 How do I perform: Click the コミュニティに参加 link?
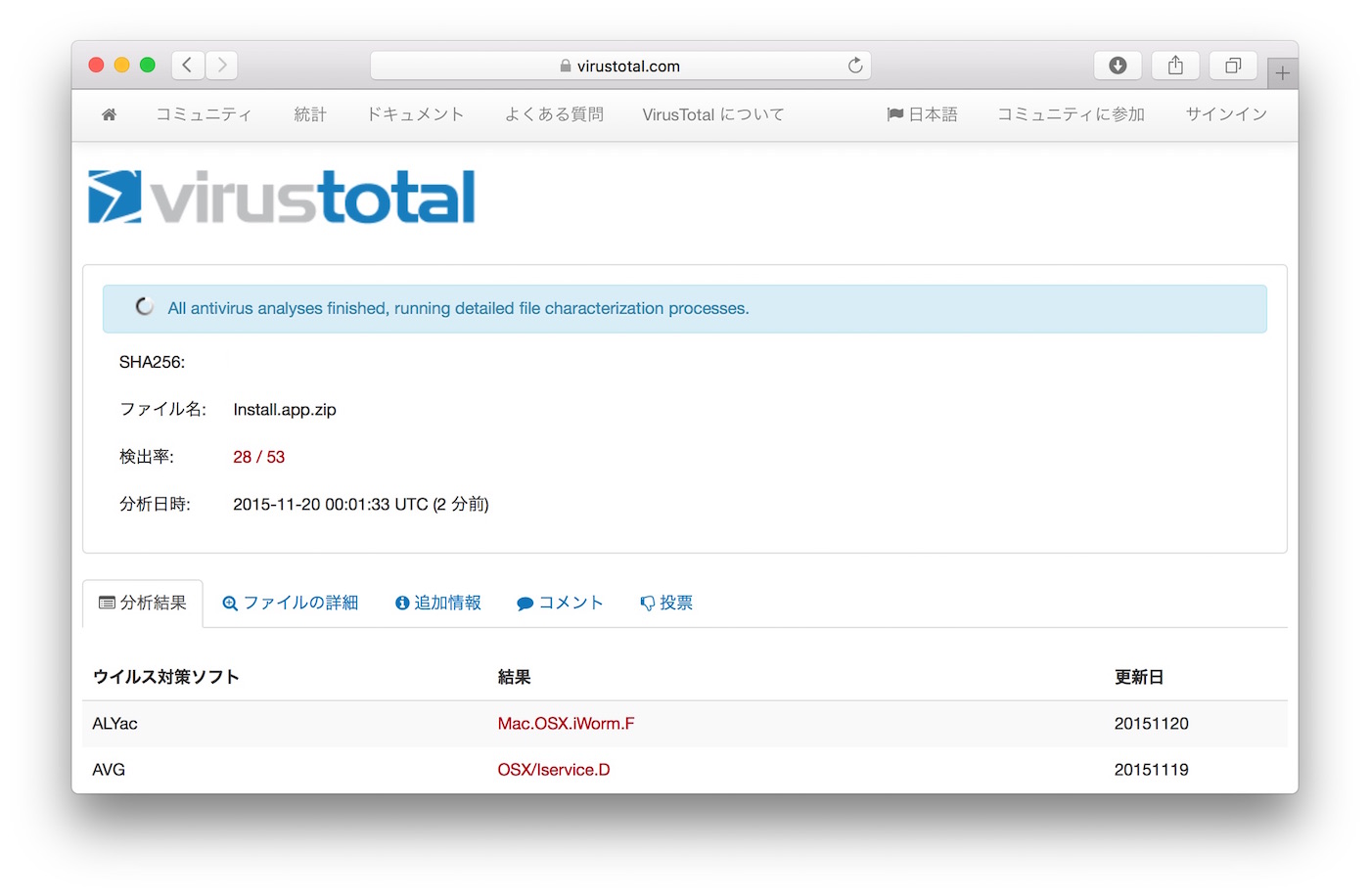(1071, 114)
